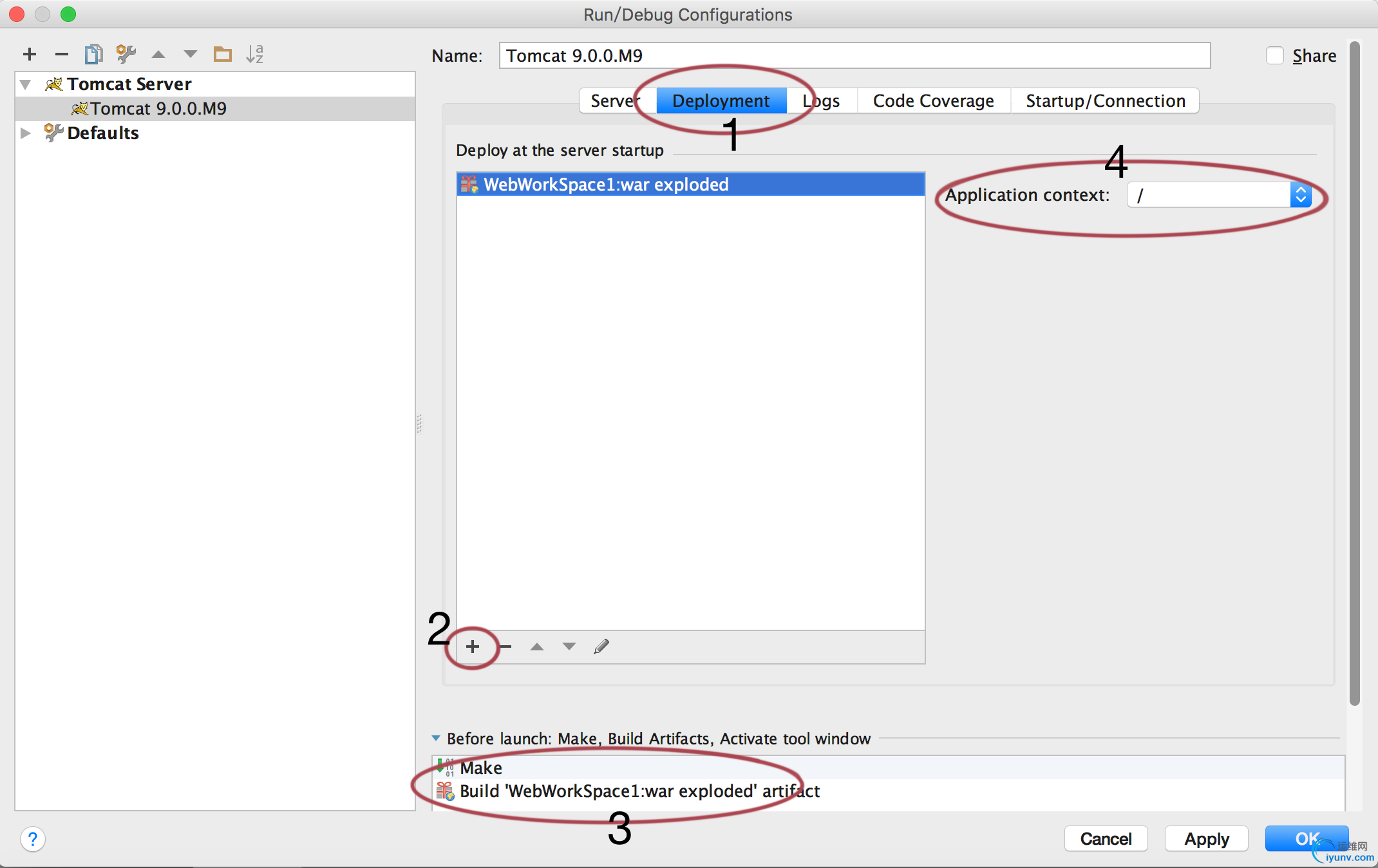Click the sort configurations alphabetically icon
The image size is (1378, 868).
click(255, 54)
